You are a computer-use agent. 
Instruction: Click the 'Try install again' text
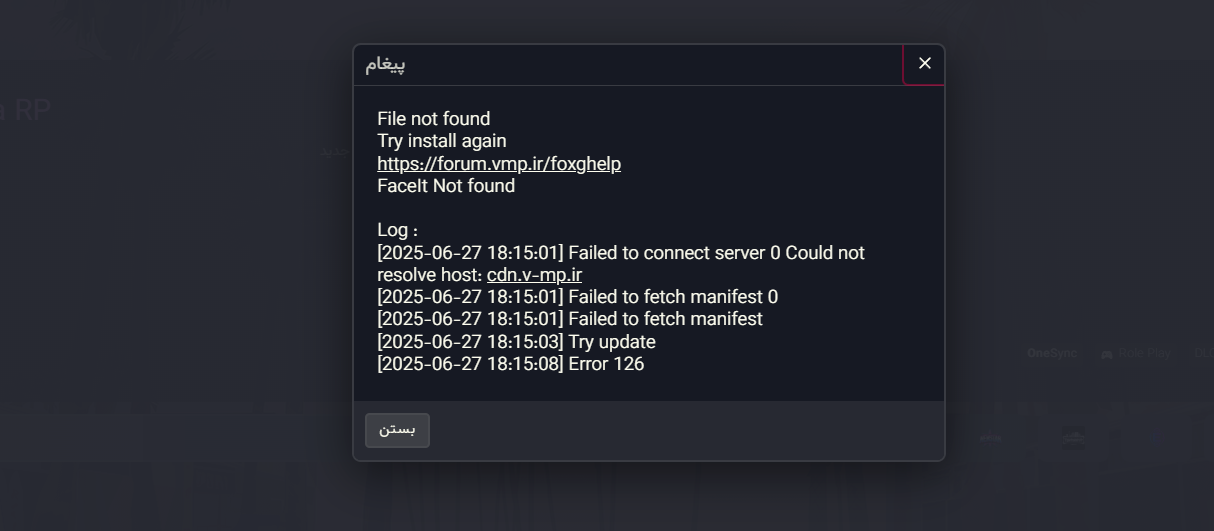tap(441, 141)
